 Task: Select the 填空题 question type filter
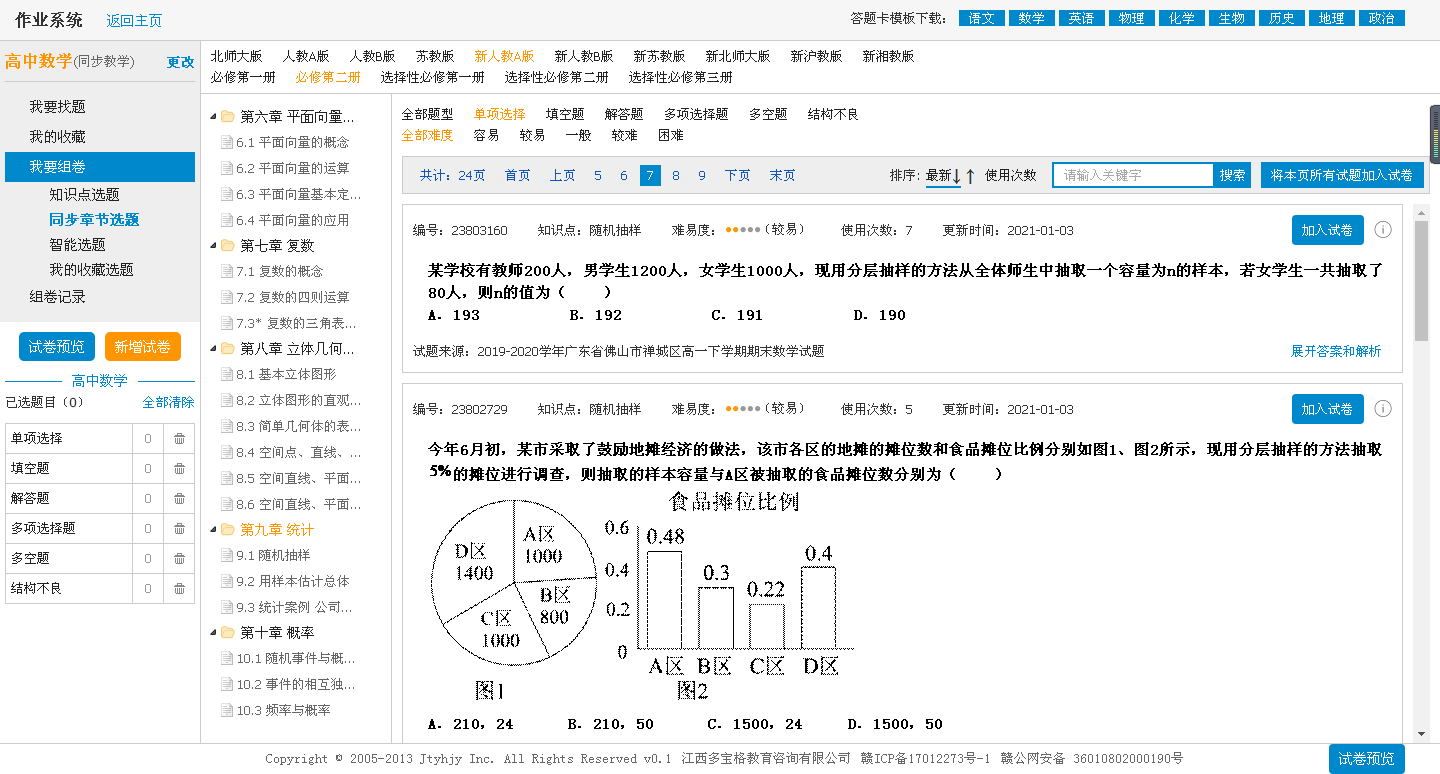click(565, 114)
